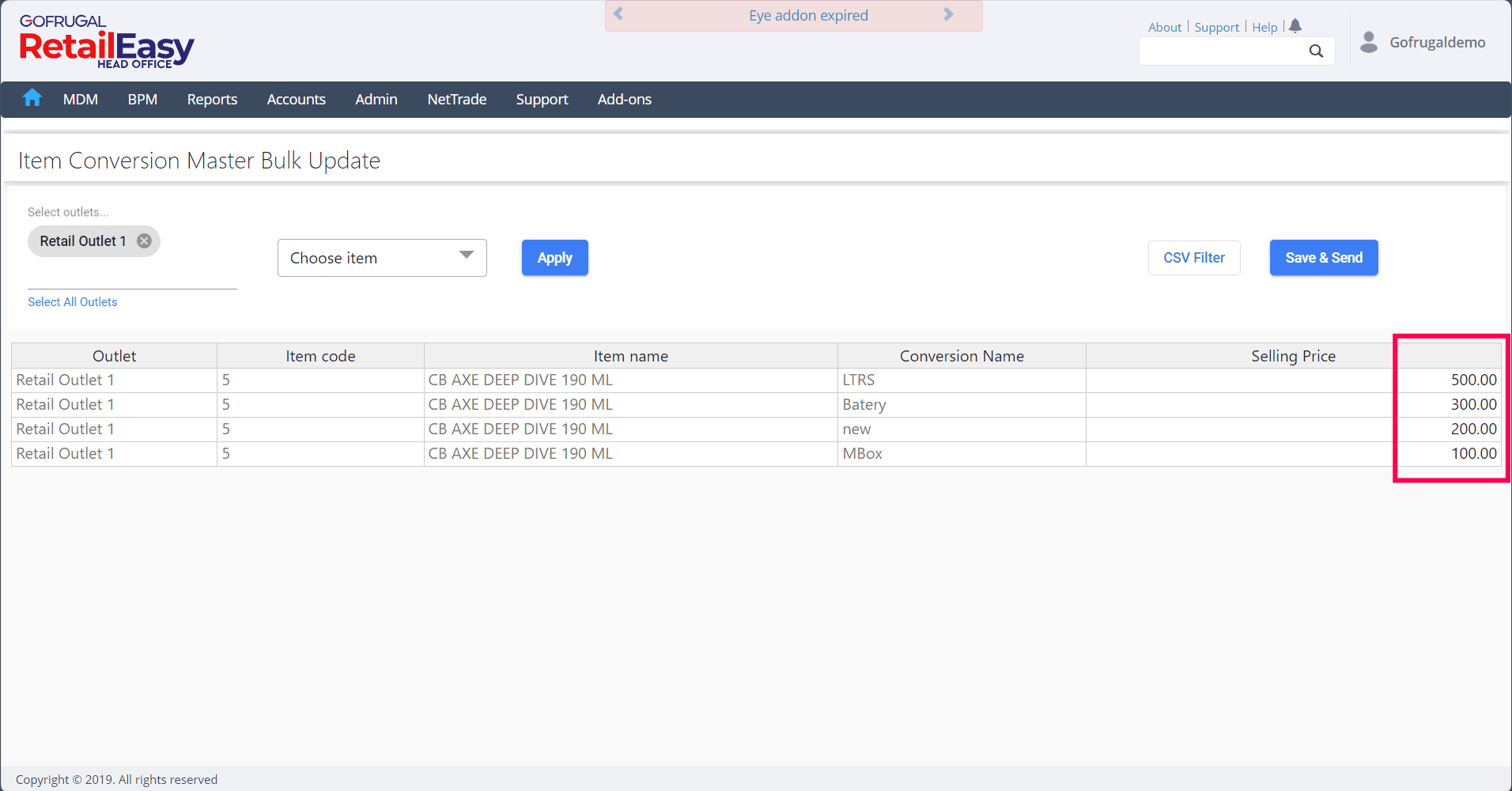Open the Help link
Image resolution: width=1512 pixels, height=791 pixels.
(1264, 27)
